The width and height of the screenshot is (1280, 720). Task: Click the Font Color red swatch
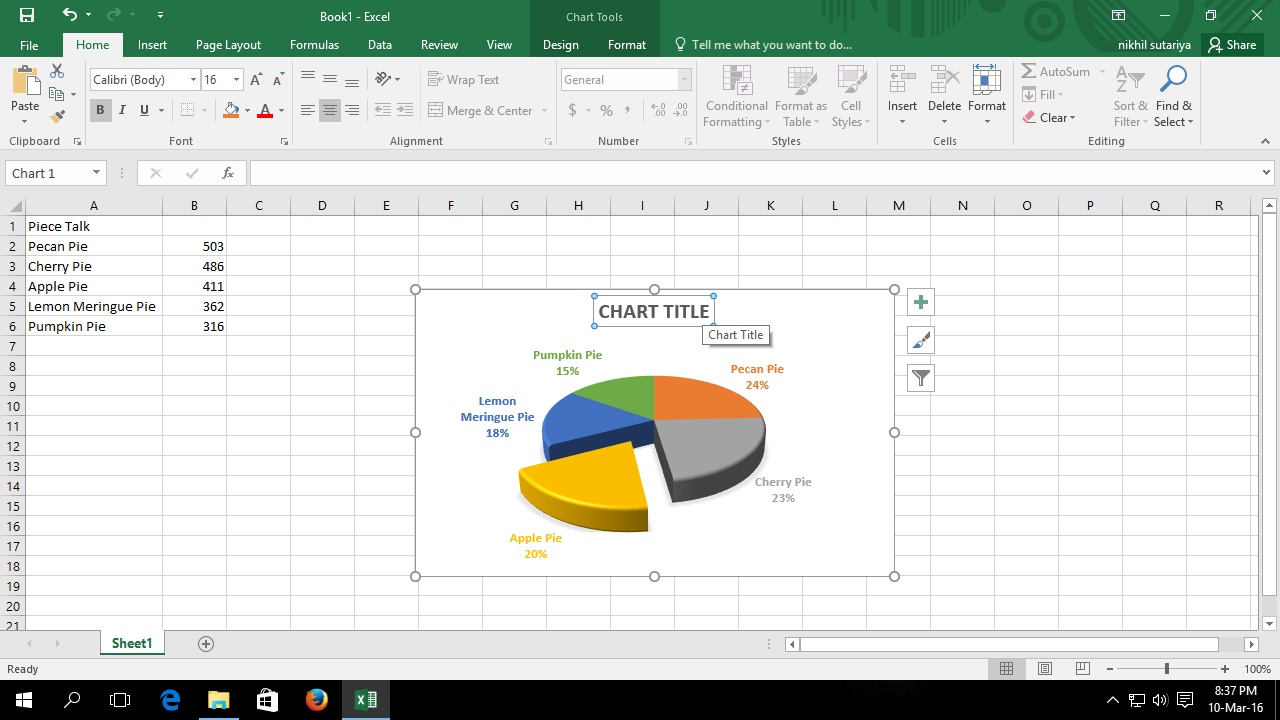tap(265, 110)
